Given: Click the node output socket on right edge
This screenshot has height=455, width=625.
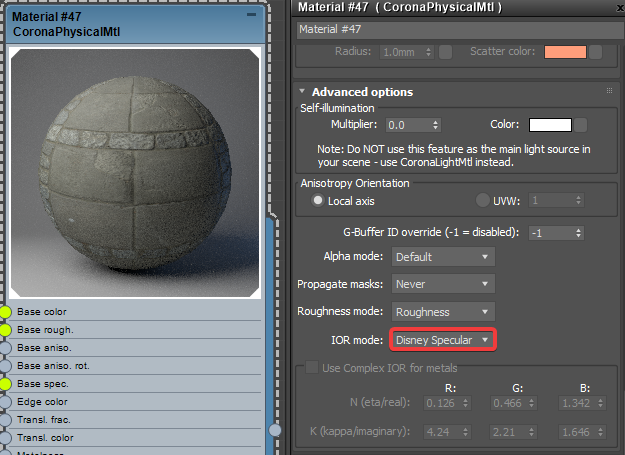Looking at the screenshot, I should coord(275,430).
